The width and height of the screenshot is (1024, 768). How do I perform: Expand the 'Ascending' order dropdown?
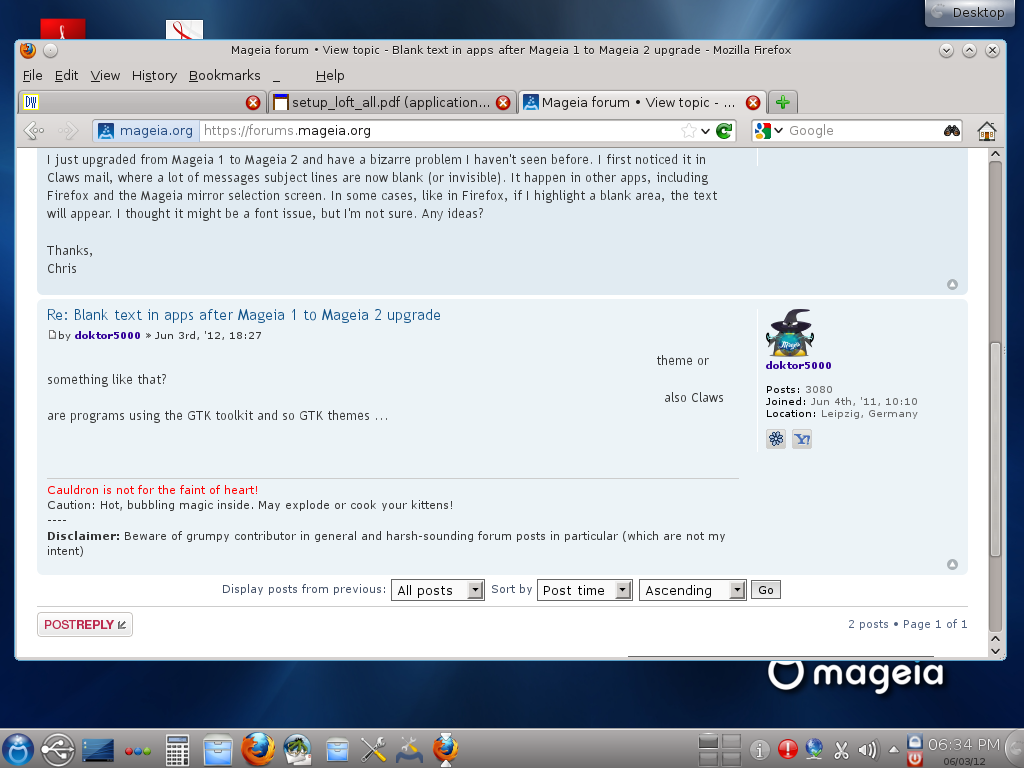coord(692,590)
